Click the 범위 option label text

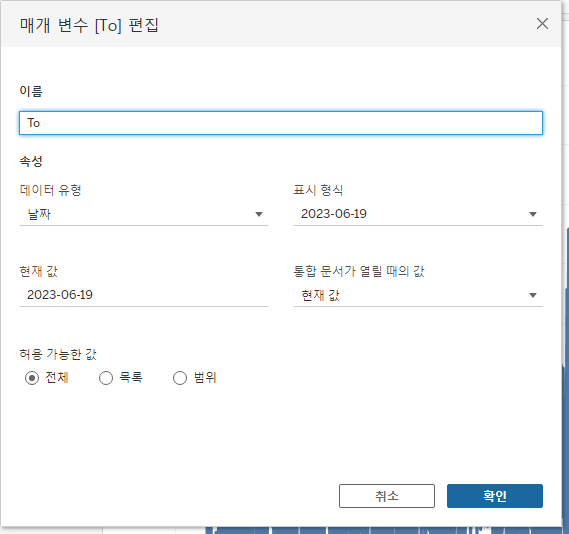tap(205, 378)
